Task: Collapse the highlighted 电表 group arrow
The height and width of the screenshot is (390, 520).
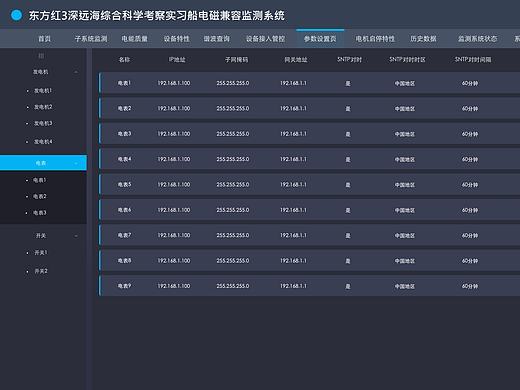Action: click(x=76, y=163)
